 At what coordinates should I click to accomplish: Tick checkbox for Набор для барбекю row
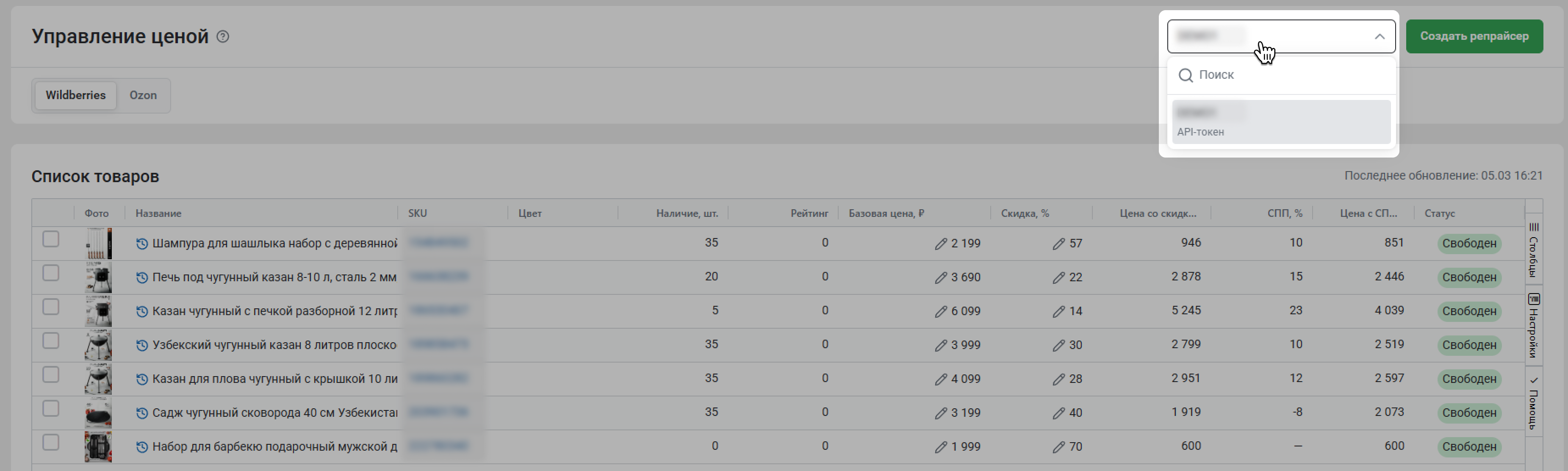(x=51, y=442)
